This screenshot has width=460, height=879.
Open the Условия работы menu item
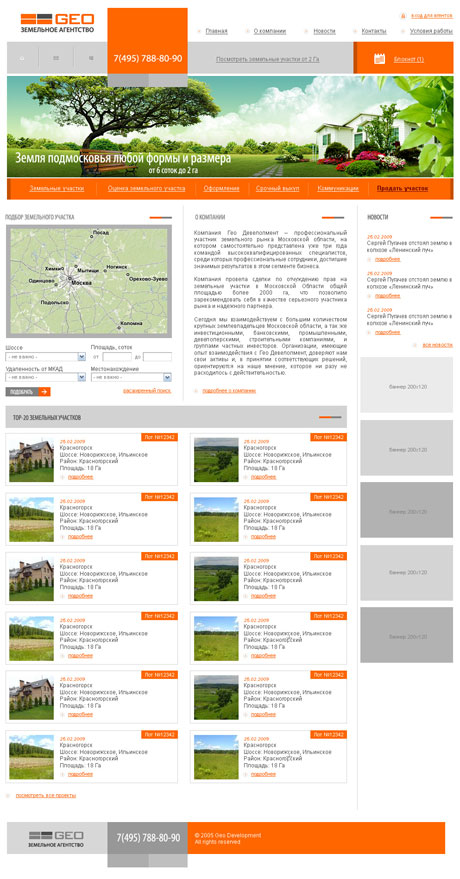[431, 31]
